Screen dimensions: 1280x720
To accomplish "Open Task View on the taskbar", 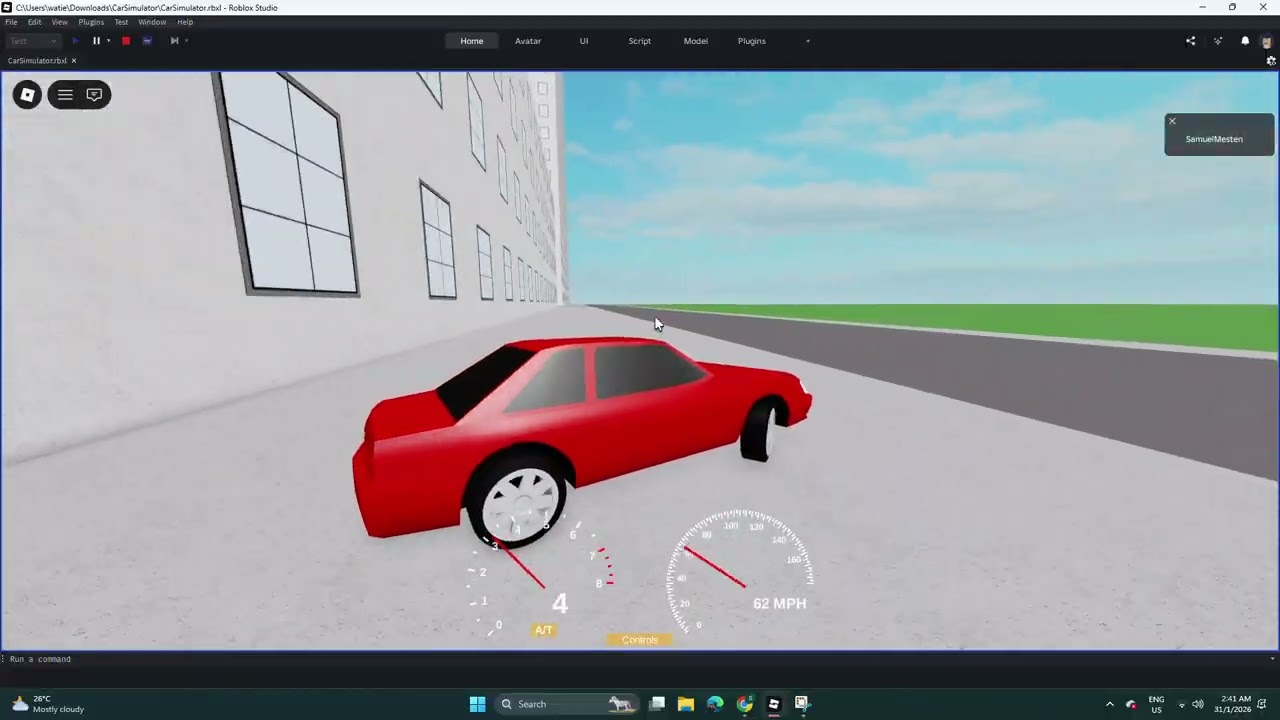I will point(657,704).
